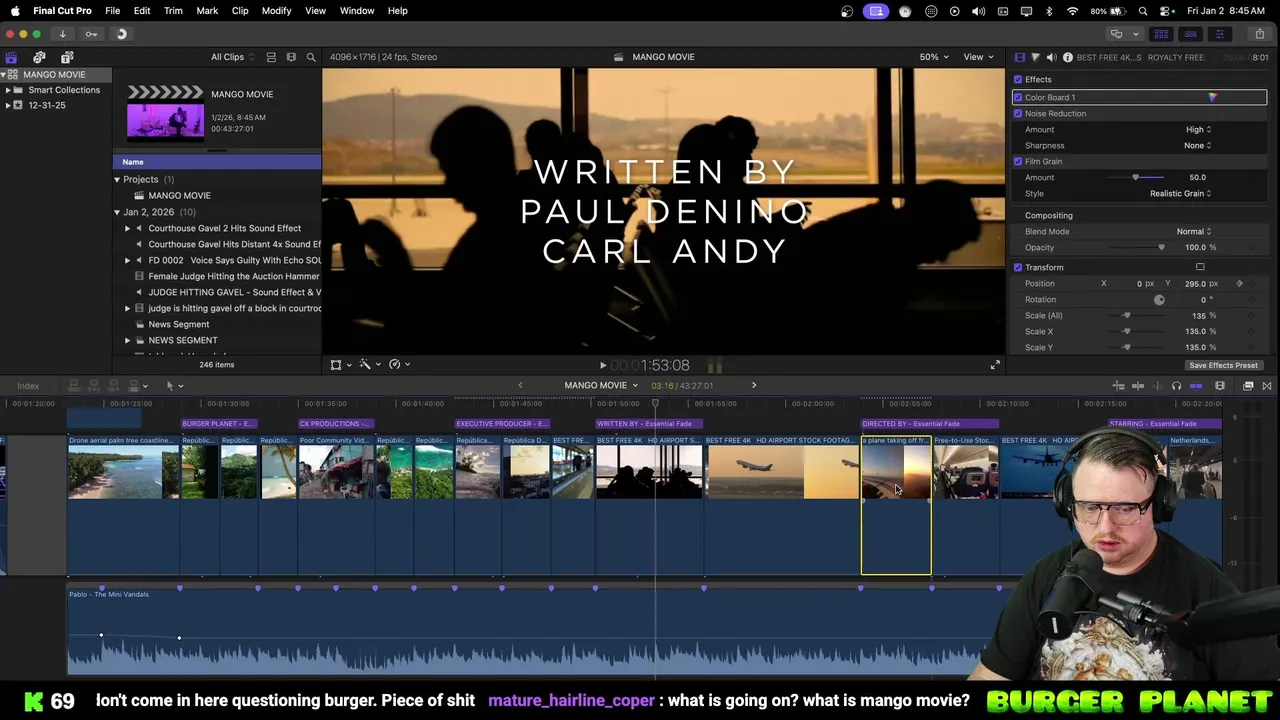Open the Info inspector icon

point(1067,57)
